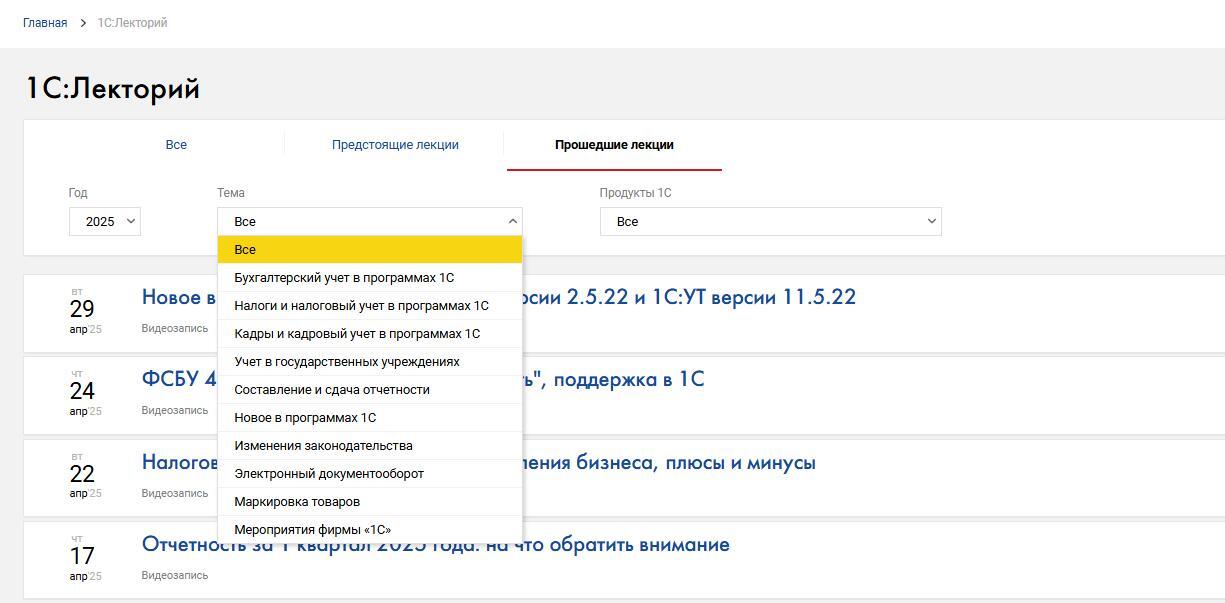The width and height of the screenshot is (1225, 603).
Task: Click Видеозапись label under the 17 апр lecture
Action: (x=175, y=575)
